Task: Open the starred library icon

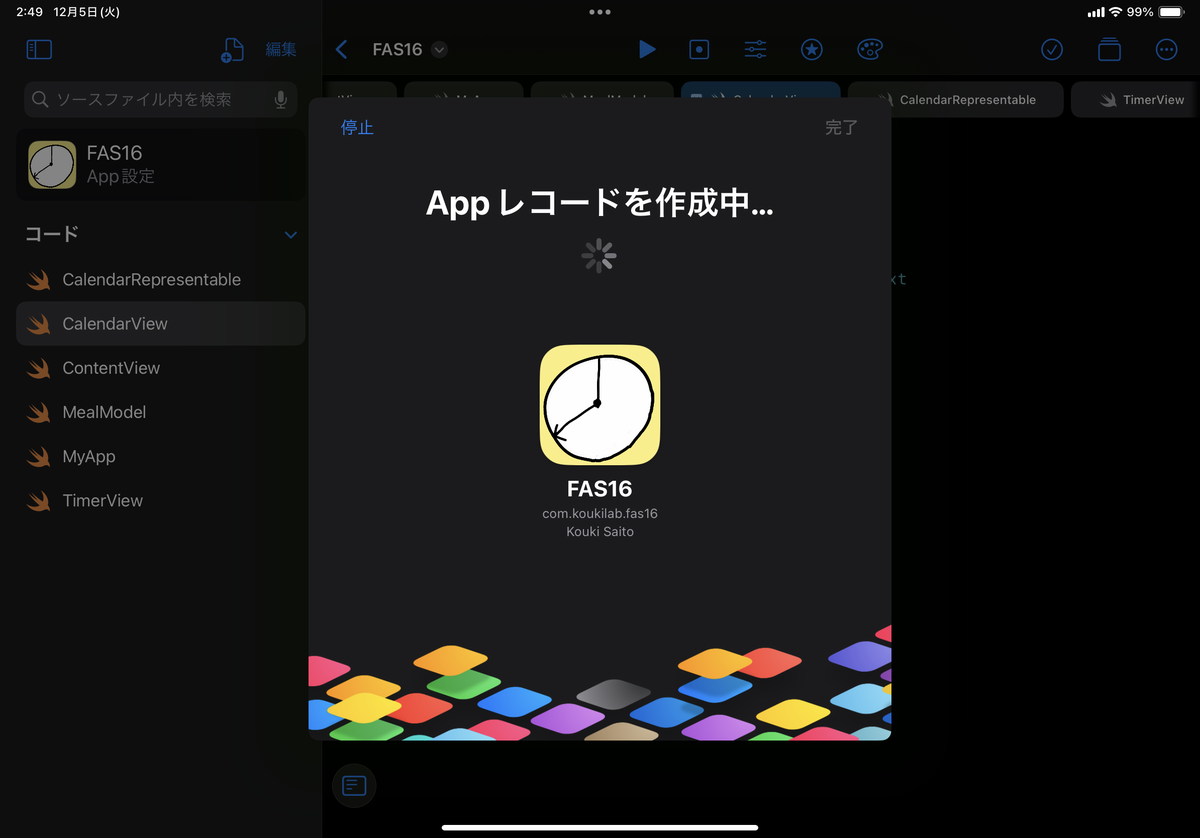Action: tap(812, 49)
